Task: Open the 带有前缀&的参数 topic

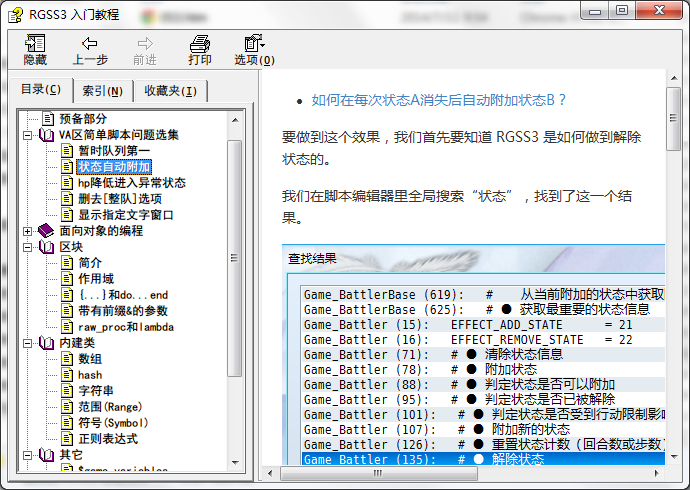Action: 123,311
